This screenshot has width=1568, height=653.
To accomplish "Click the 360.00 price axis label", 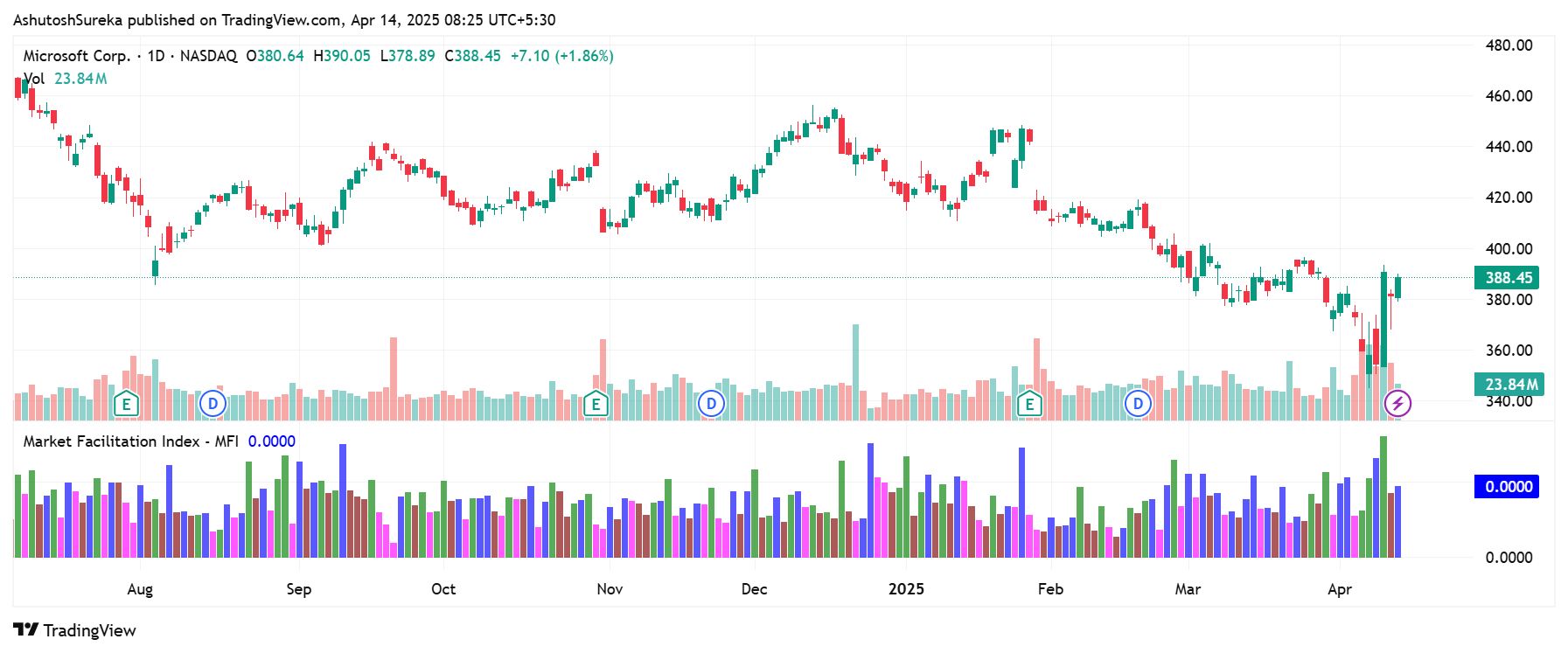I will pyautogui.click(x=1509, y=351).
